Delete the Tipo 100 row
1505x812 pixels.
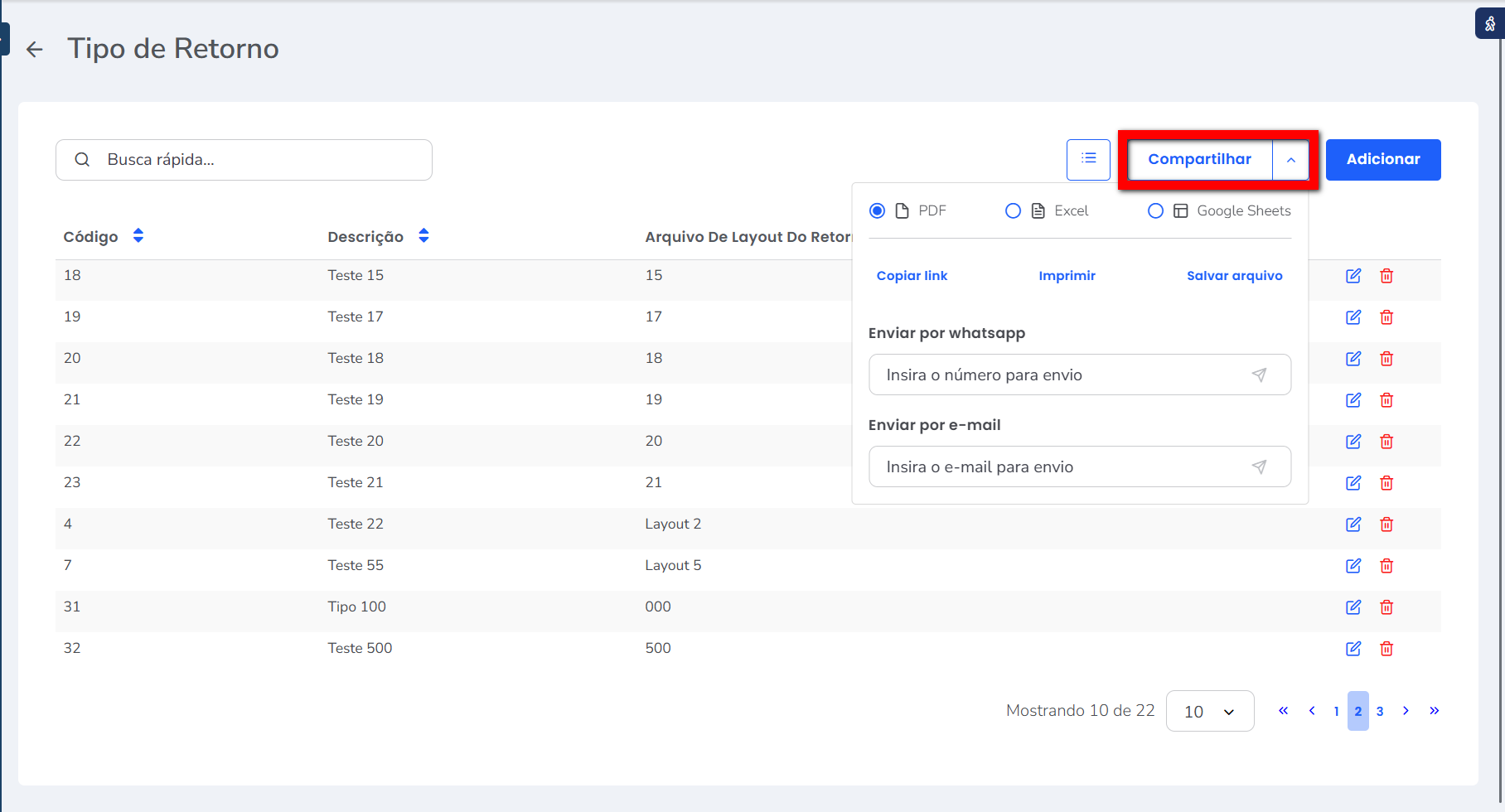[1386, 607]
